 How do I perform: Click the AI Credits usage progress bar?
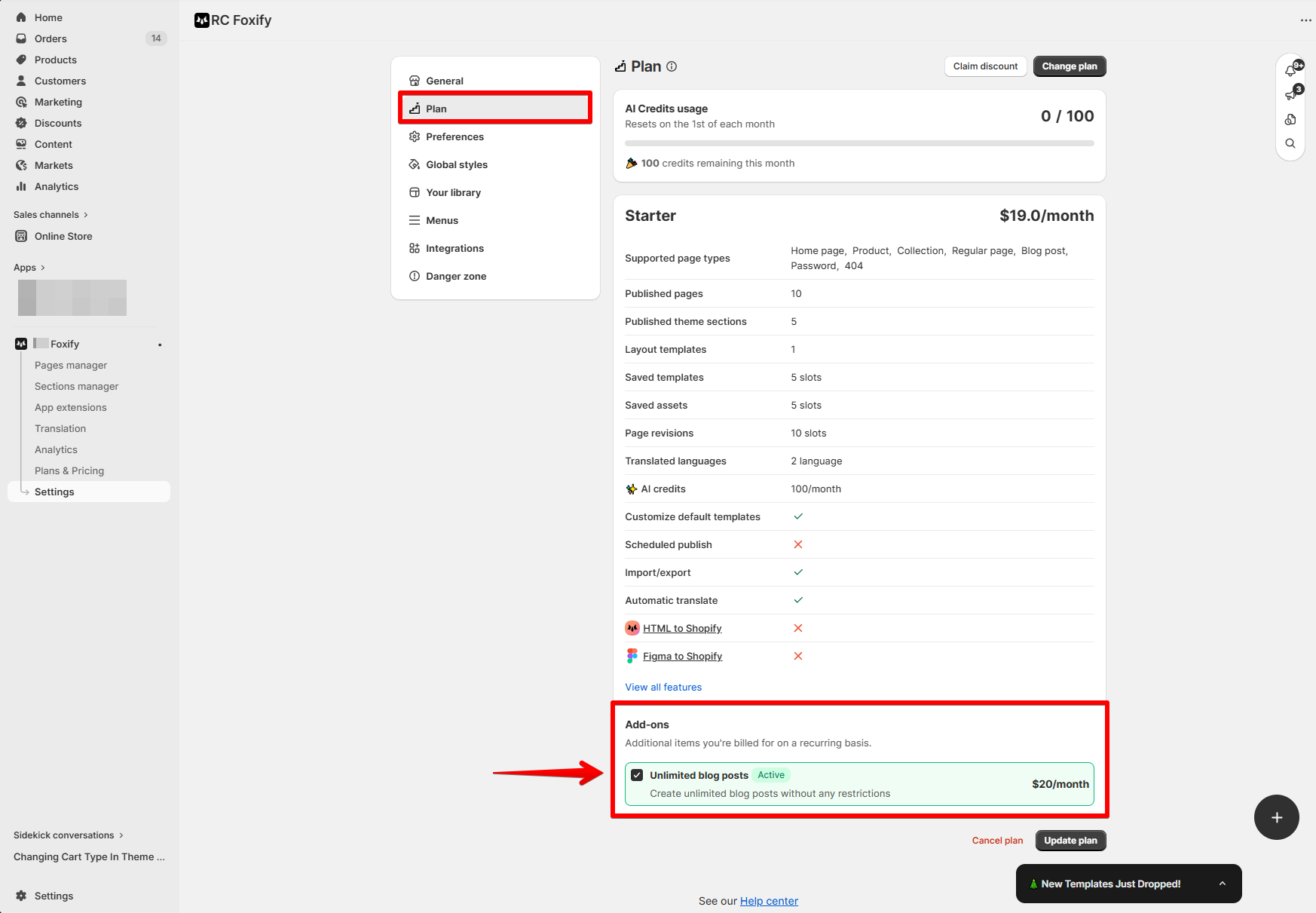(x=859, y=143)
